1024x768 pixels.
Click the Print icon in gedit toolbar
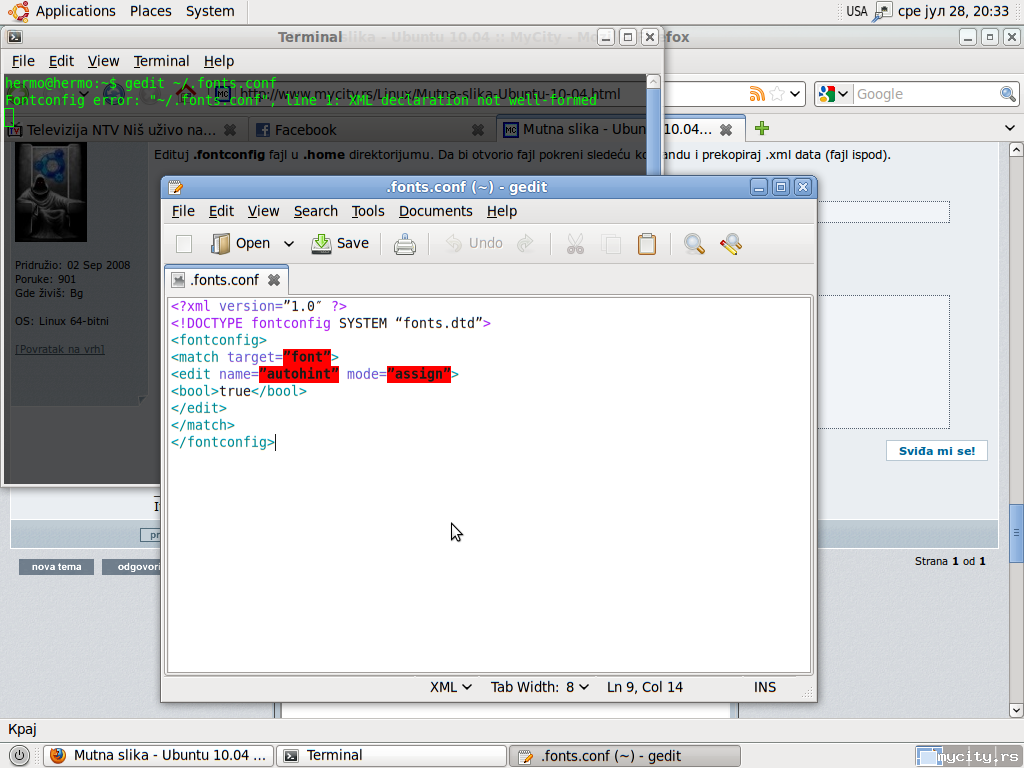click(x=404, y=244)
